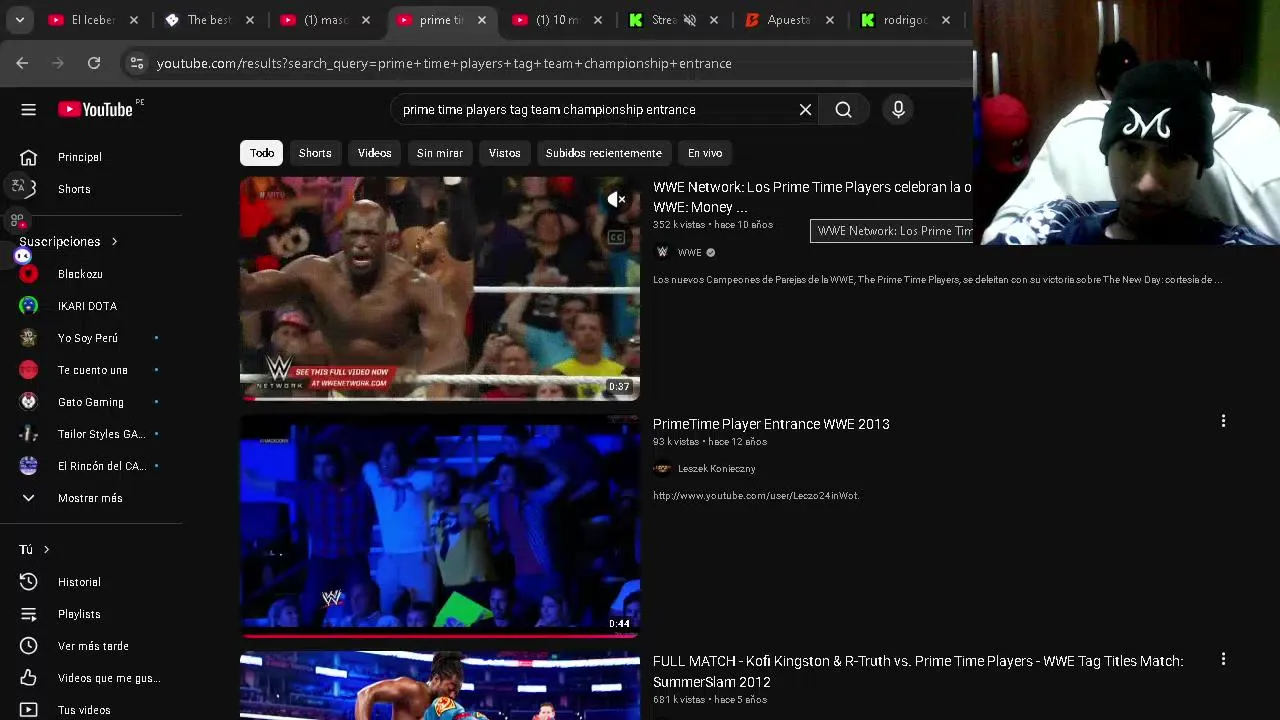1280x720 pixels.
Task: Play the FULL MATCH SummerSlam thumbnail
Action: [x=440, y=686]
